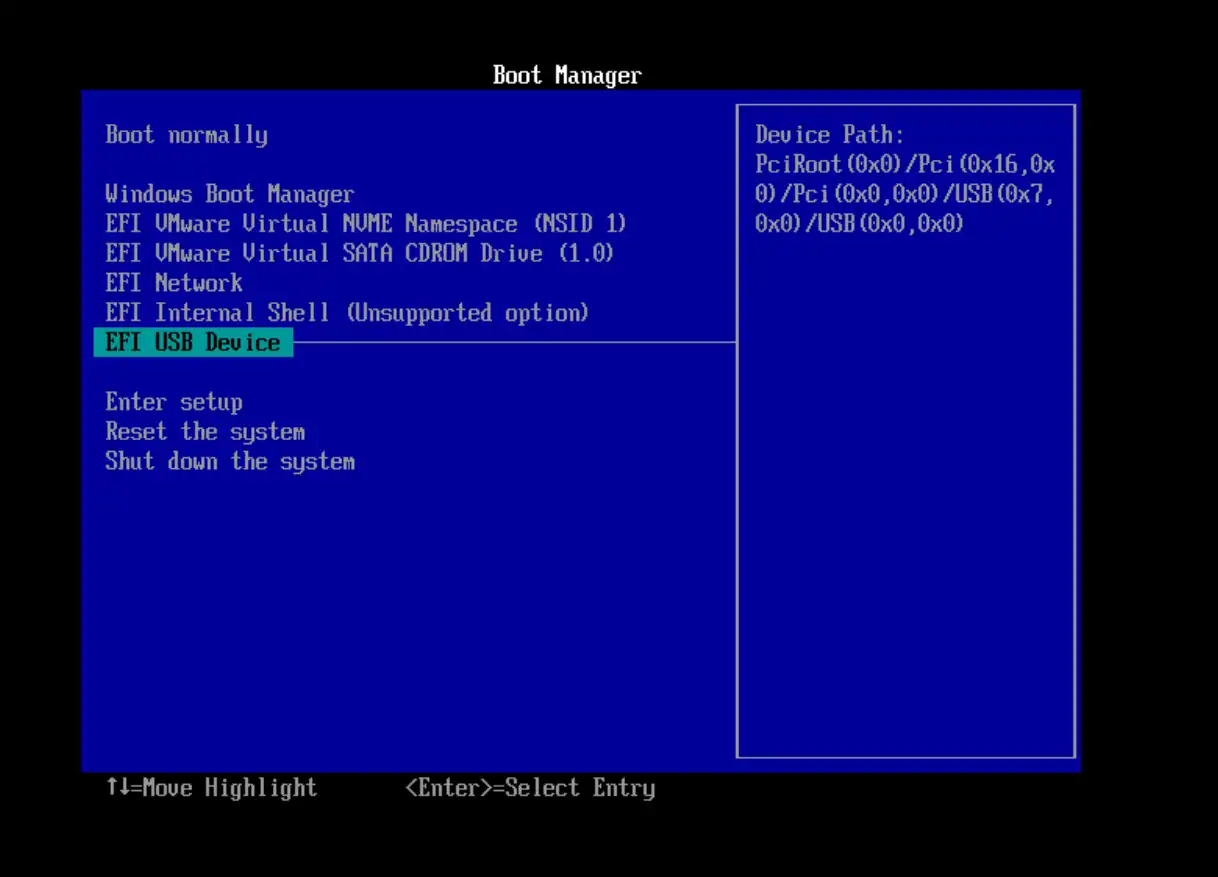Click the Boot Manager title text
Viewport: 1218px width, 877px height.
coord(567,75)
